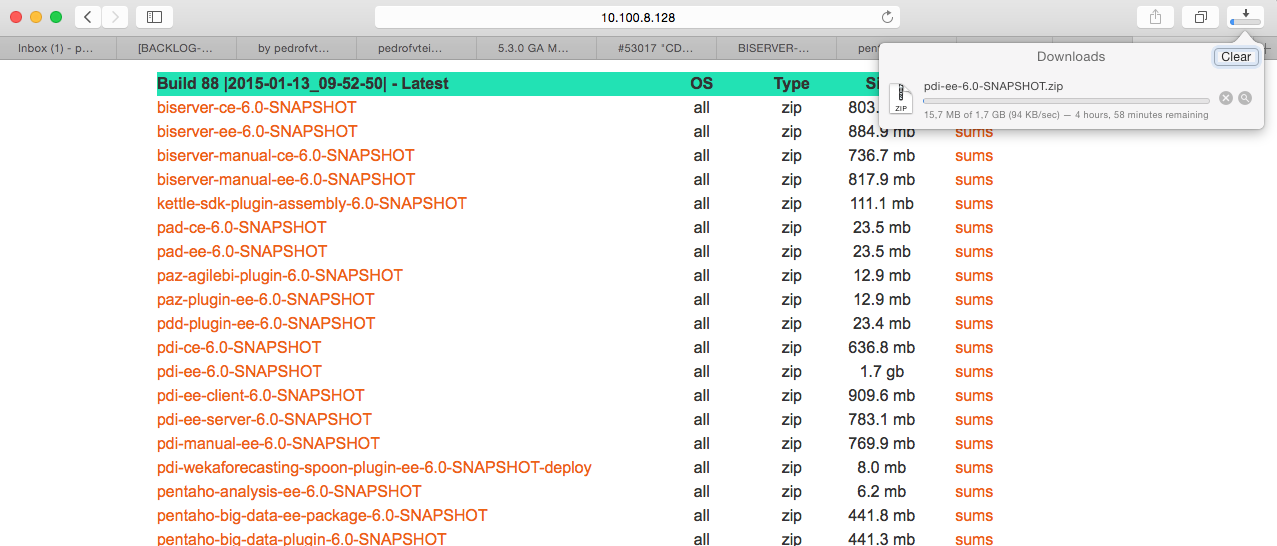The image size is (1277, 546).
Task: Click the Type column header
Action: pos(791,83)
